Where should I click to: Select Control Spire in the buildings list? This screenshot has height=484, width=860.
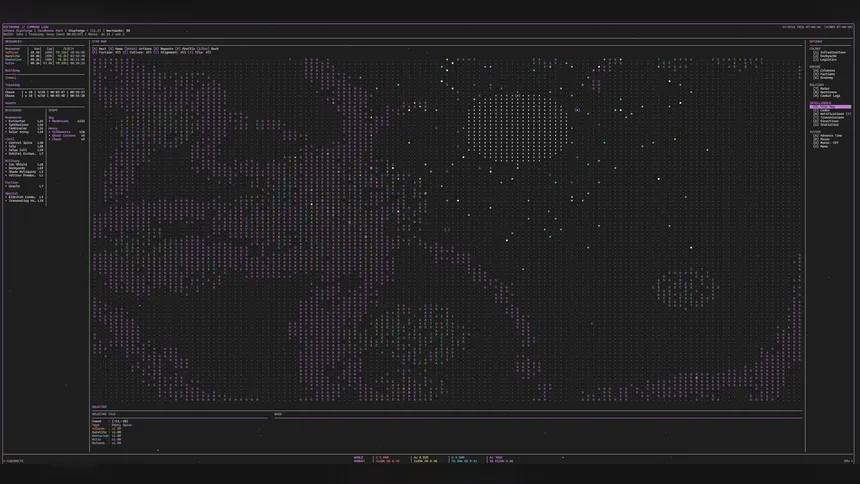[24, 143]
